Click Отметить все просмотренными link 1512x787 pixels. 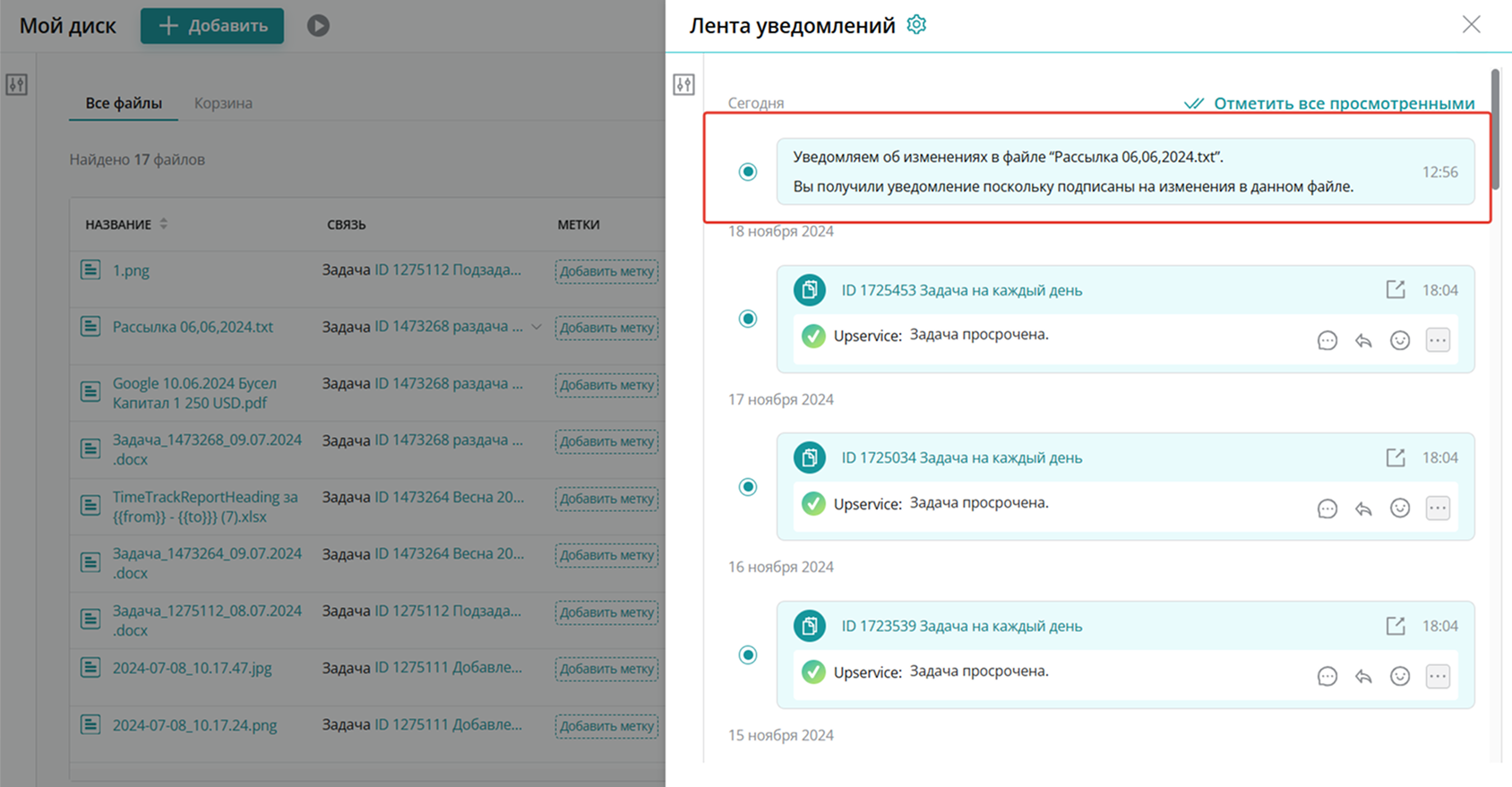(1330, 103)
